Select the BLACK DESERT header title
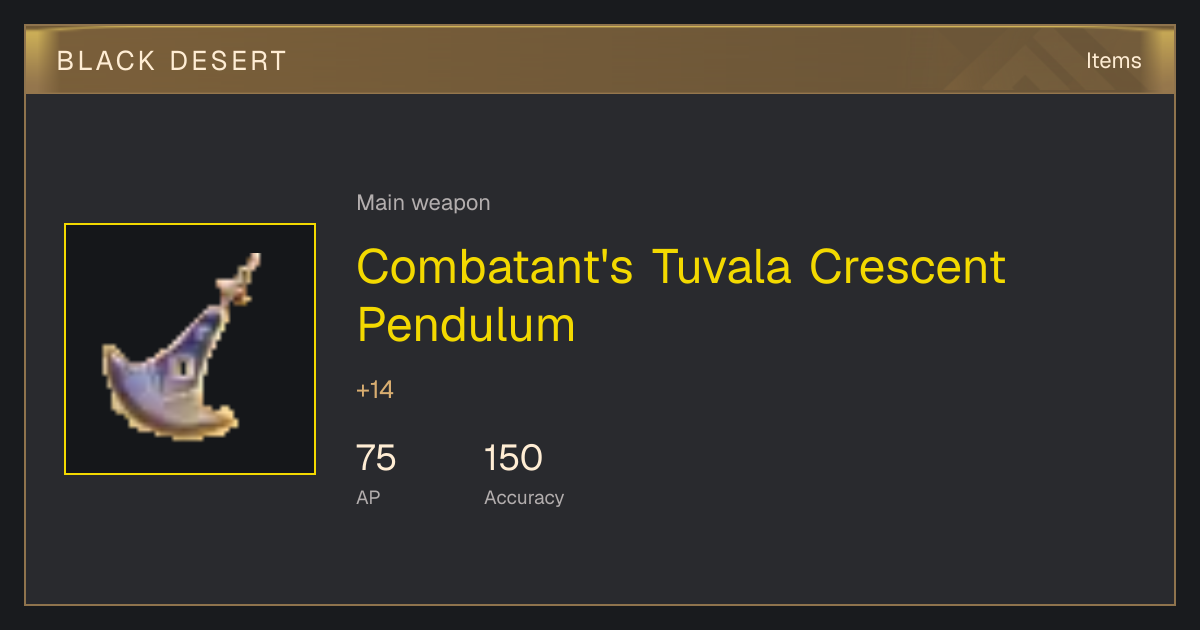This screenshot has width=1200, height=630. click(x=172, y=61)
